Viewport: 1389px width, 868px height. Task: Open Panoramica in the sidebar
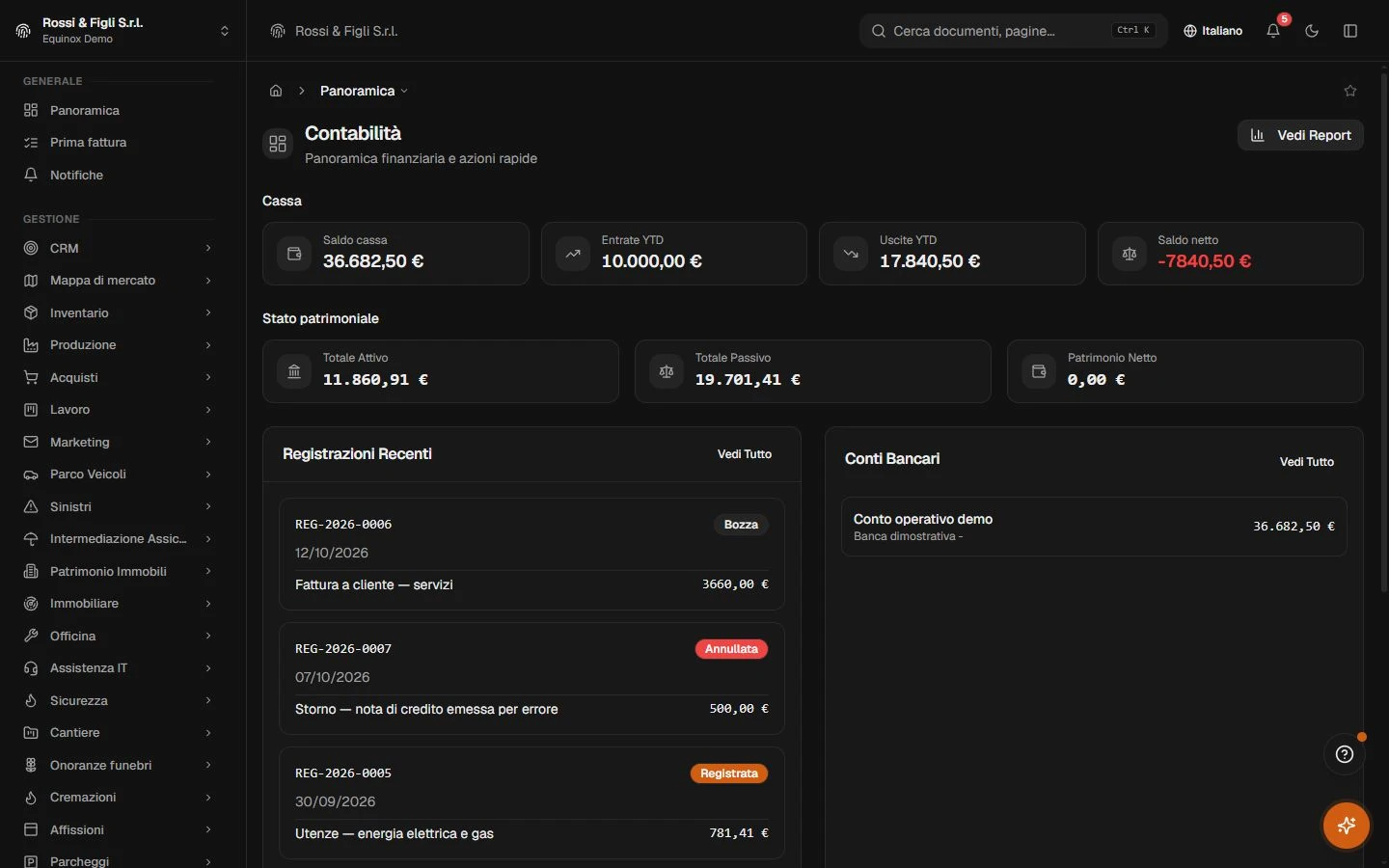[118, 110]
